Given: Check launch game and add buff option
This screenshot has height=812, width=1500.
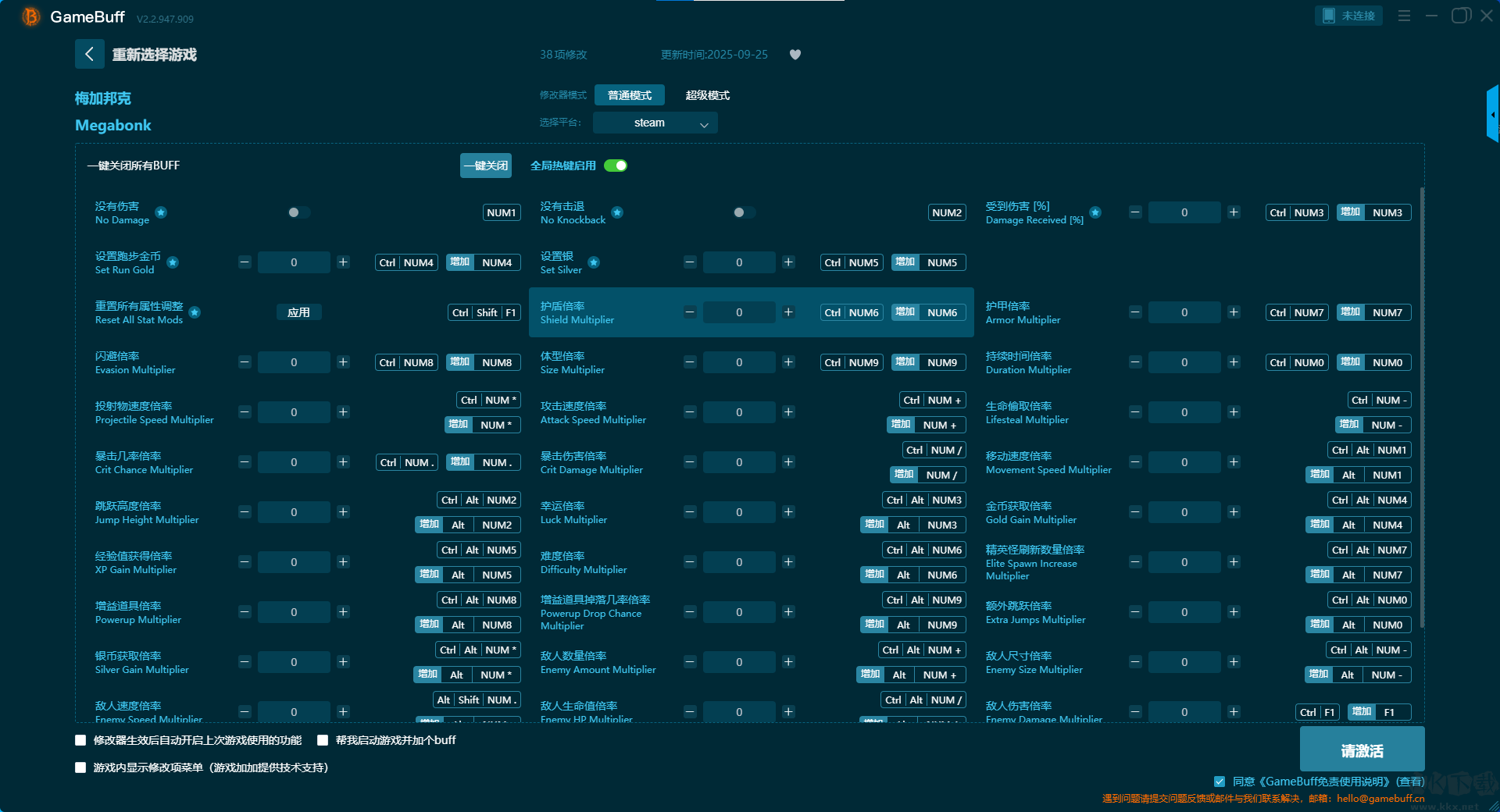Looking at the screenshot, I should tap(323, 740).
